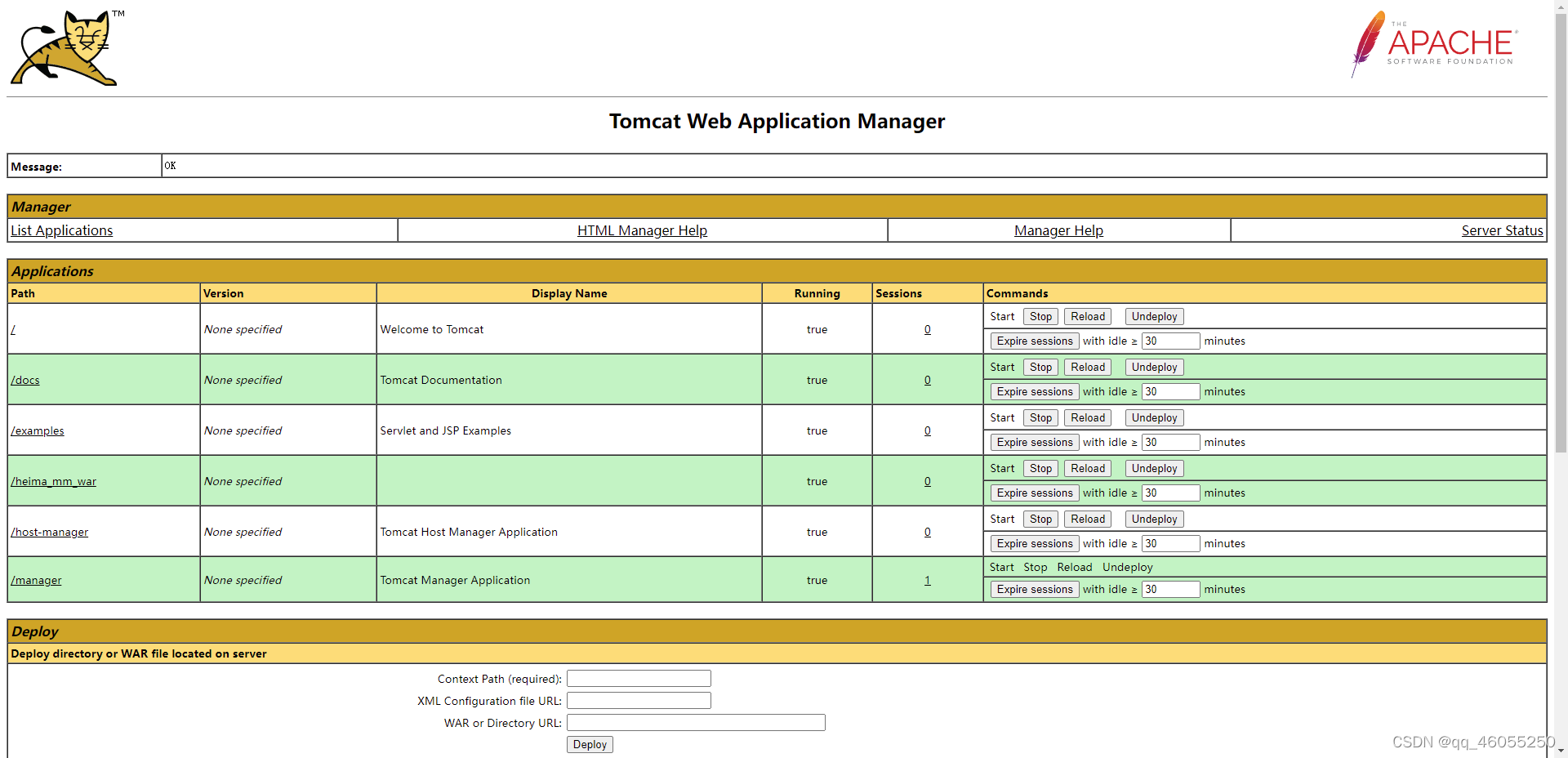Click idle minutes field for /manager
The width and height of the screenshot is (1568, 758).
point(1170,589)
